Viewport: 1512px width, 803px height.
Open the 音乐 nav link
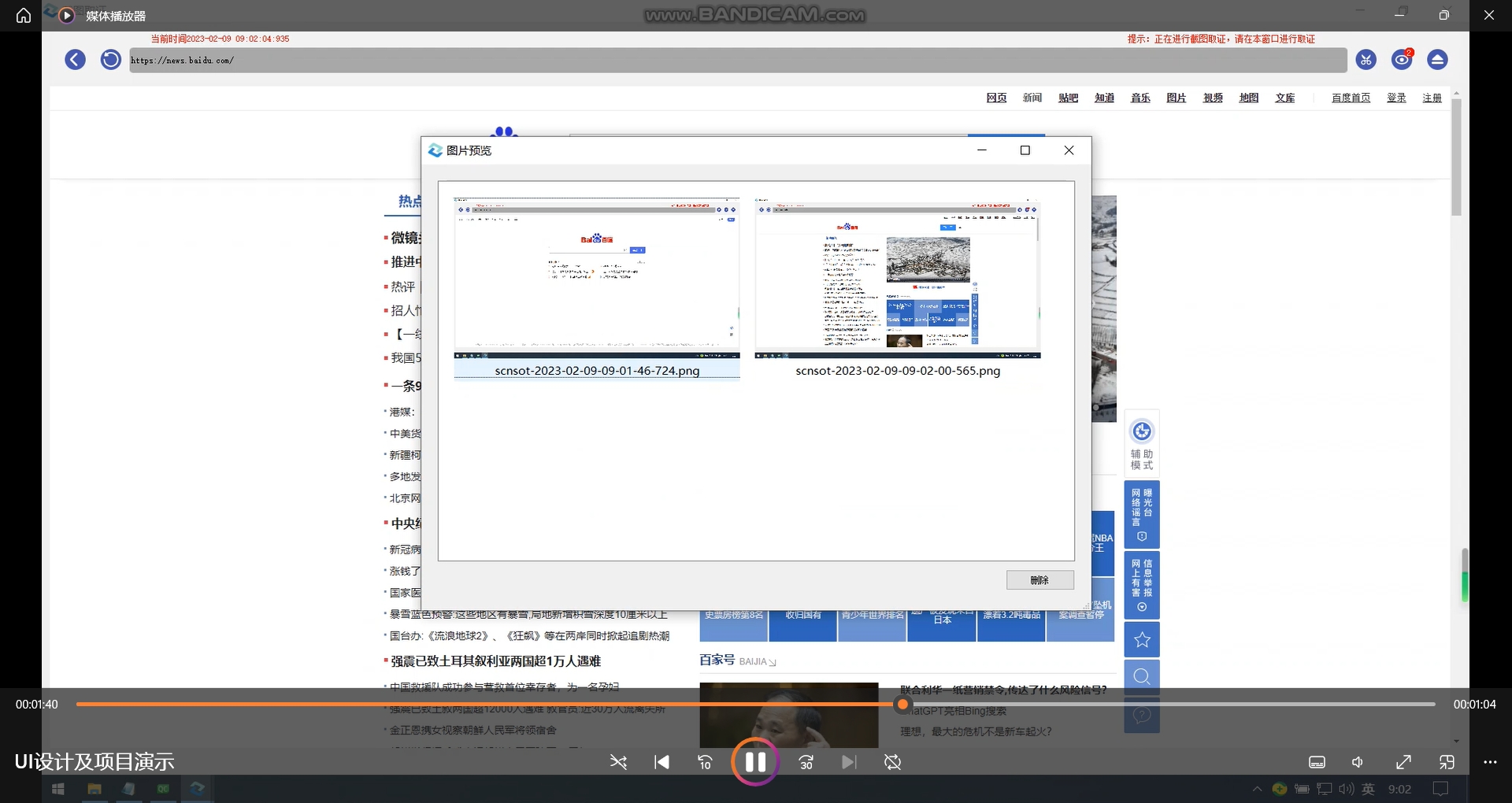1140,98
